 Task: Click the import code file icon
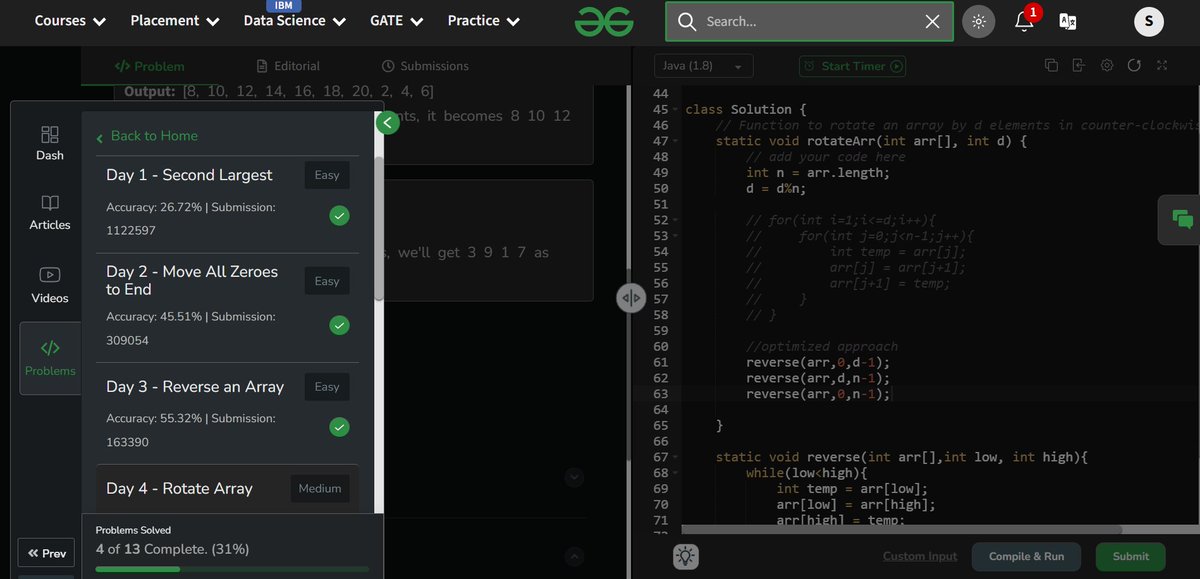tap(1078, 66)
